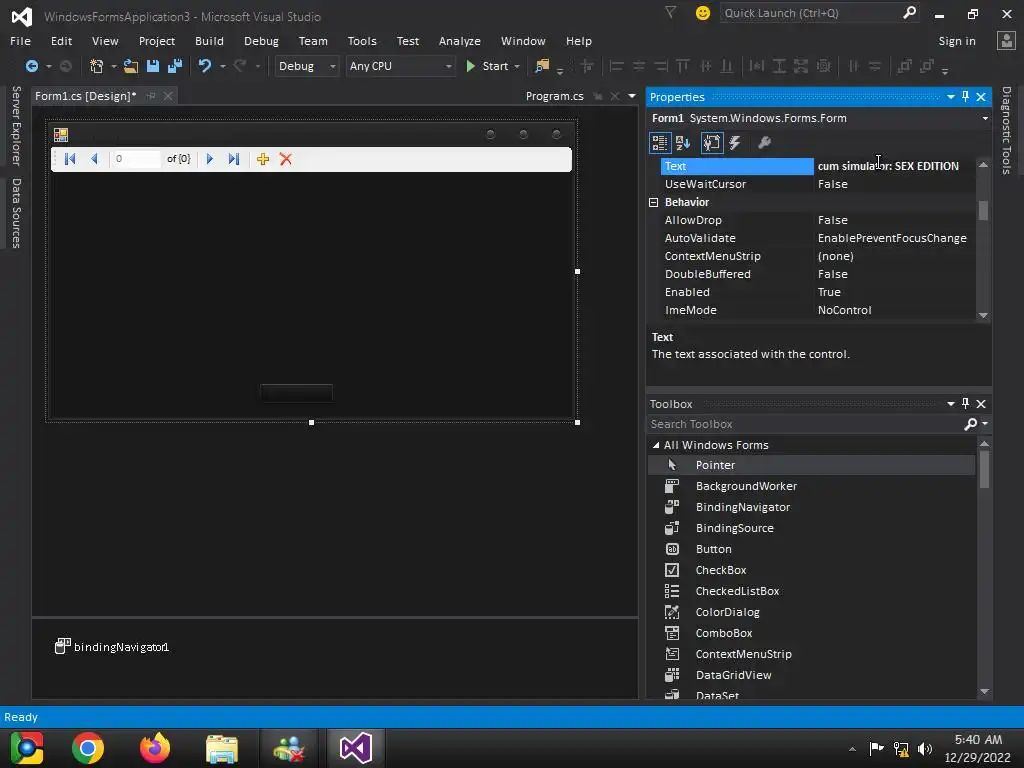This screenshot has height=768, width=1024.
Task: Switch to the Program.cs tab
Action: coord(554,96)
